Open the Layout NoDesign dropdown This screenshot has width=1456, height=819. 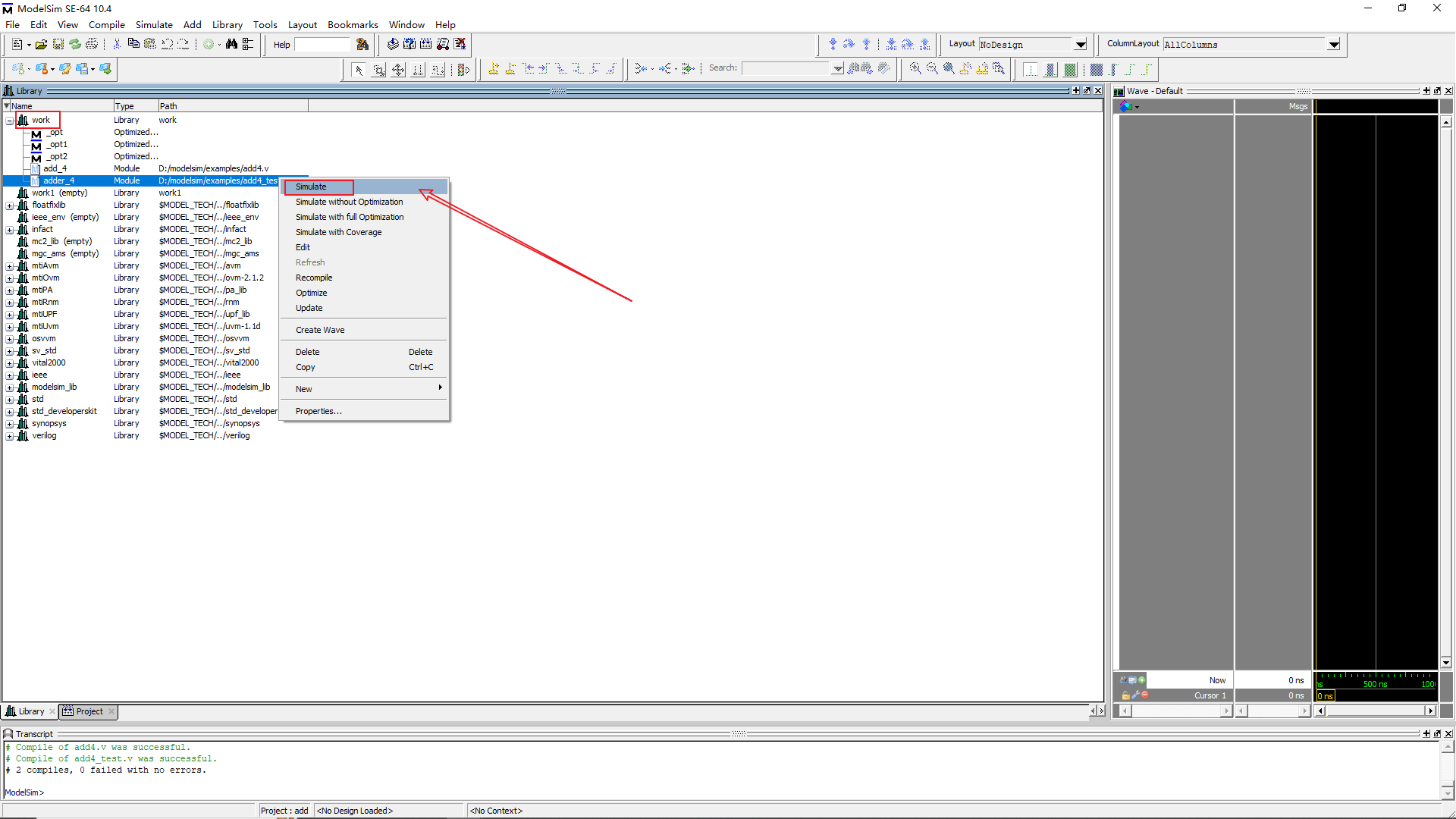(1080, 45)
